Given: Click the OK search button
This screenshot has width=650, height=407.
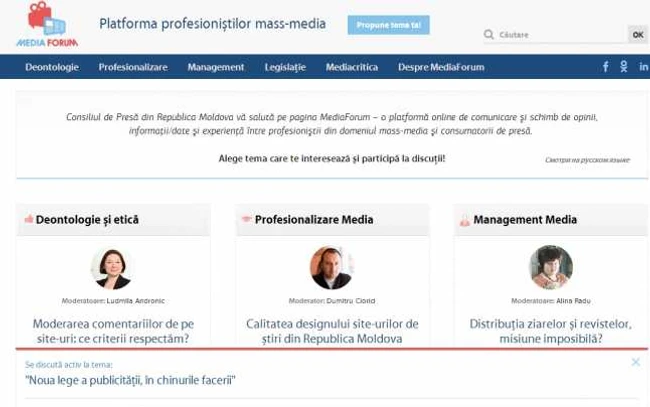Looking at the screenshot, I should coord(638,35).
